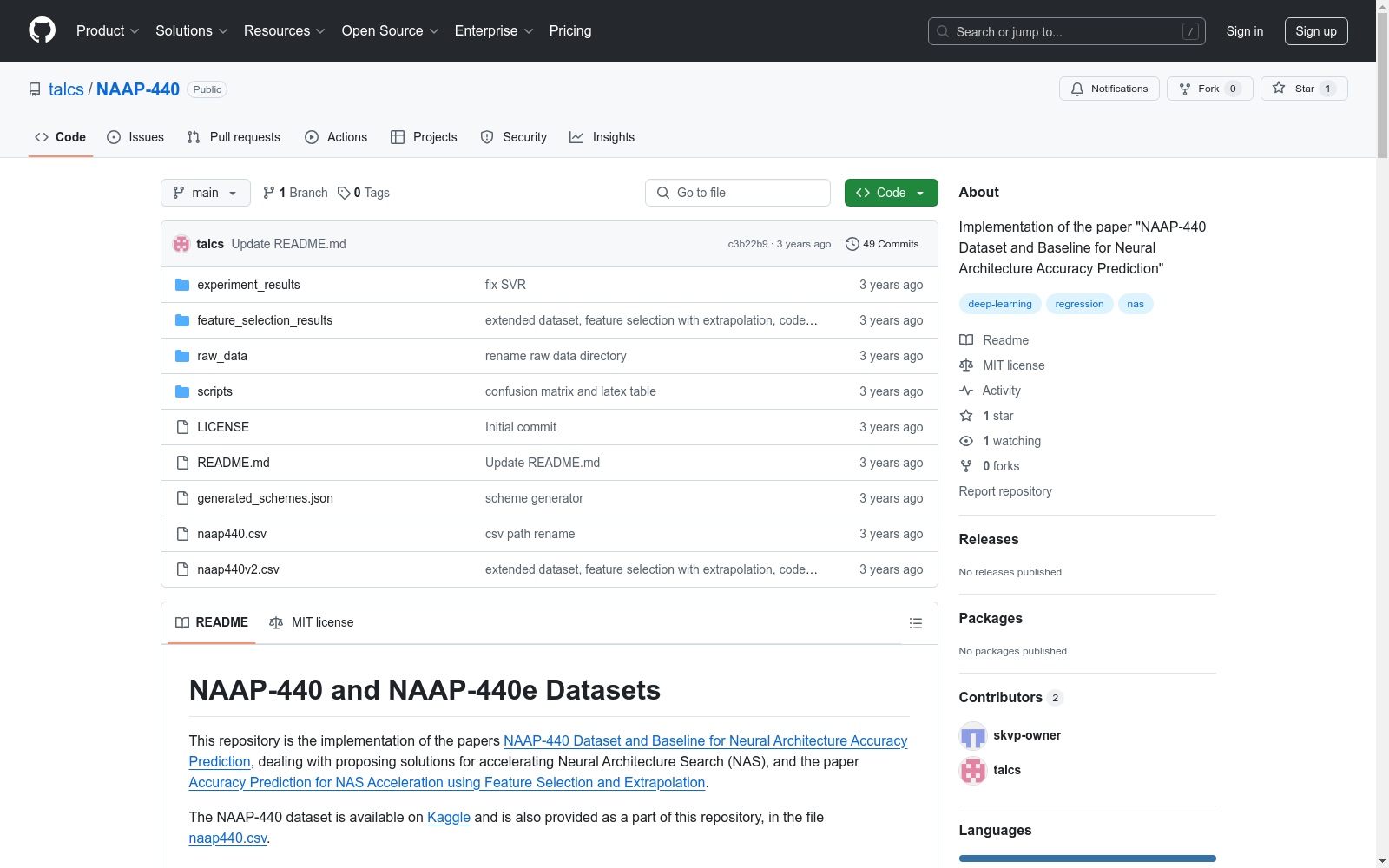Viewport: 1389px width, 868px height.
Task: Open commit hash c3b22b9
Action: click(747, 244)
